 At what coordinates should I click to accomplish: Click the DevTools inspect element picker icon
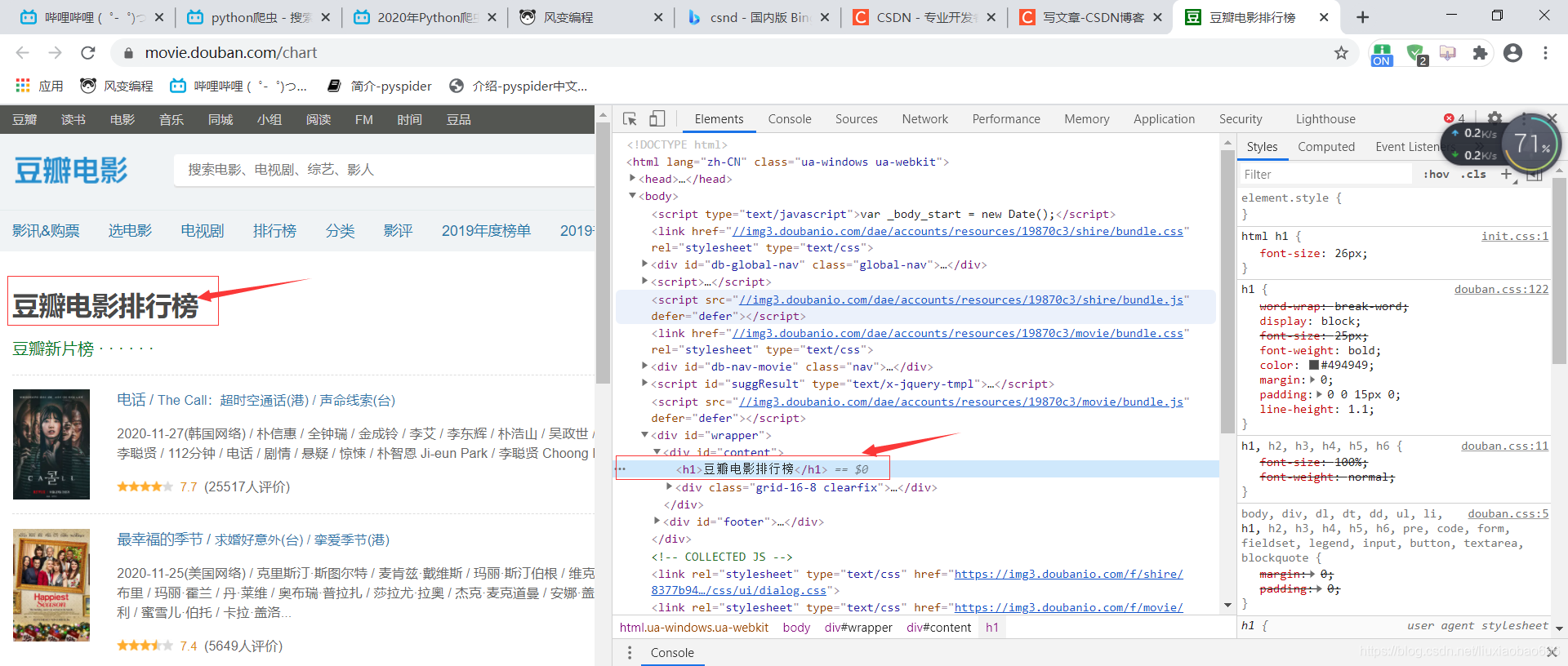tap(630, 119)
